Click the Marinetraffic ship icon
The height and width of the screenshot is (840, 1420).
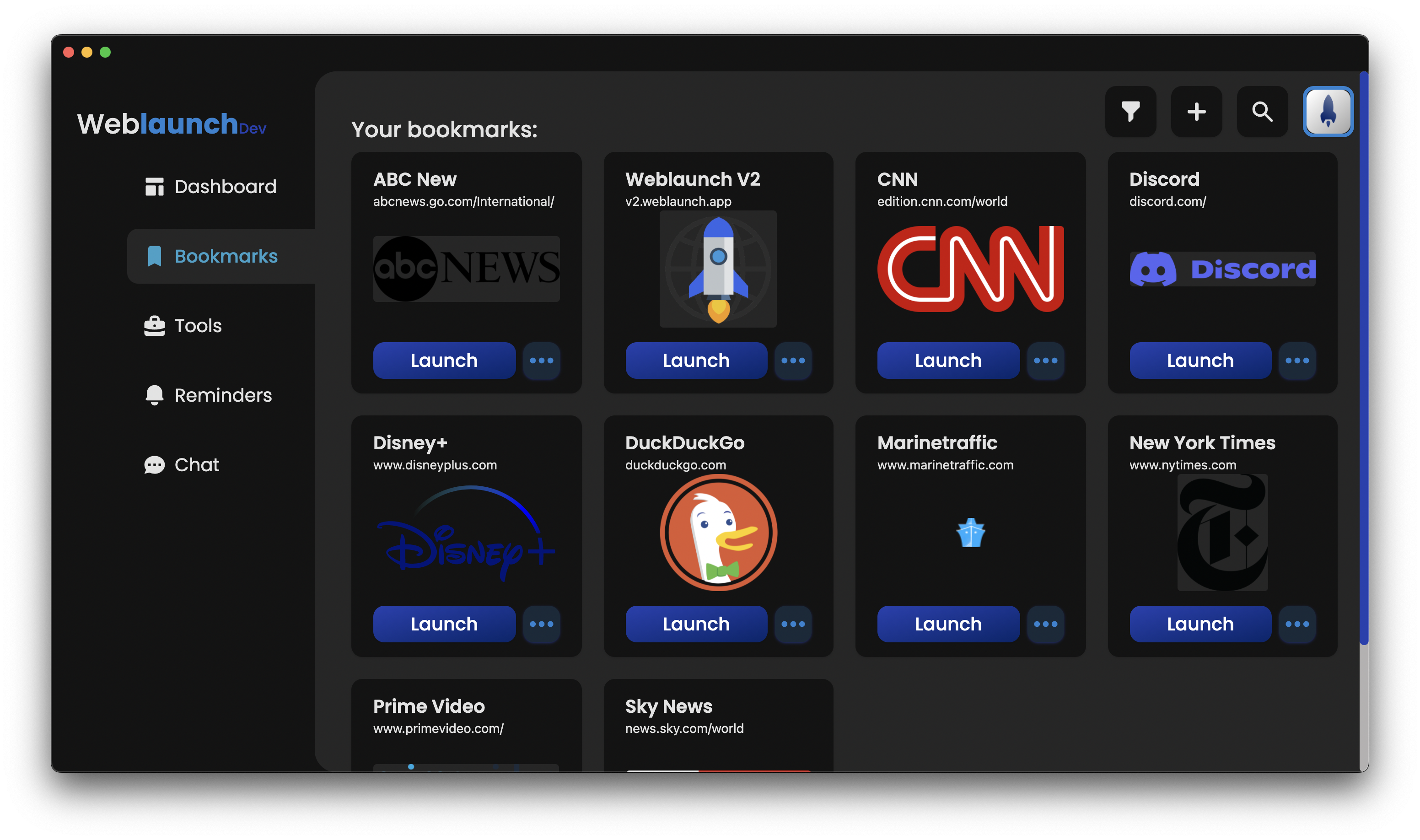click(x=971, y=533)
